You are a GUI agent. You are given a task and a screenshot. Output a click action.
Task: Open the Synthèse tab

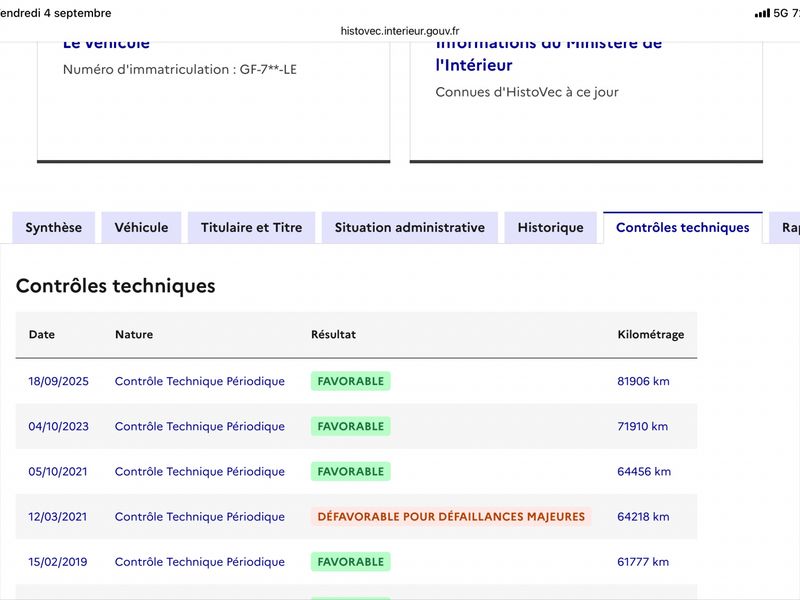[54, 228]
